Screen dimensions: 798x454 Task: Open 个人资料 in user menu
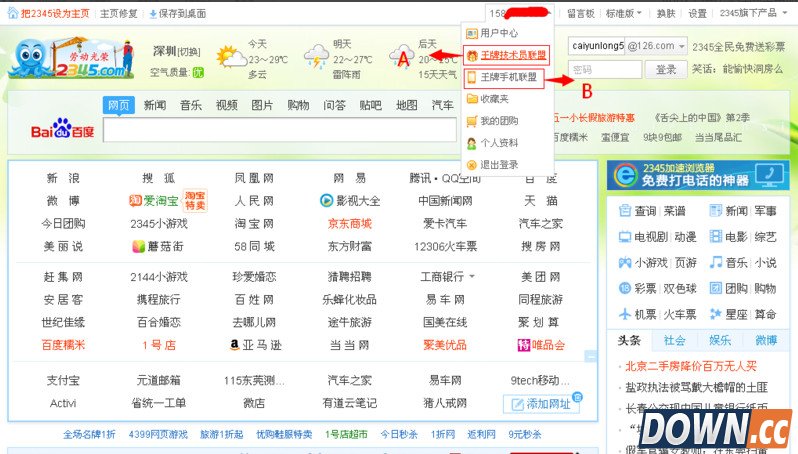point(492,143)
